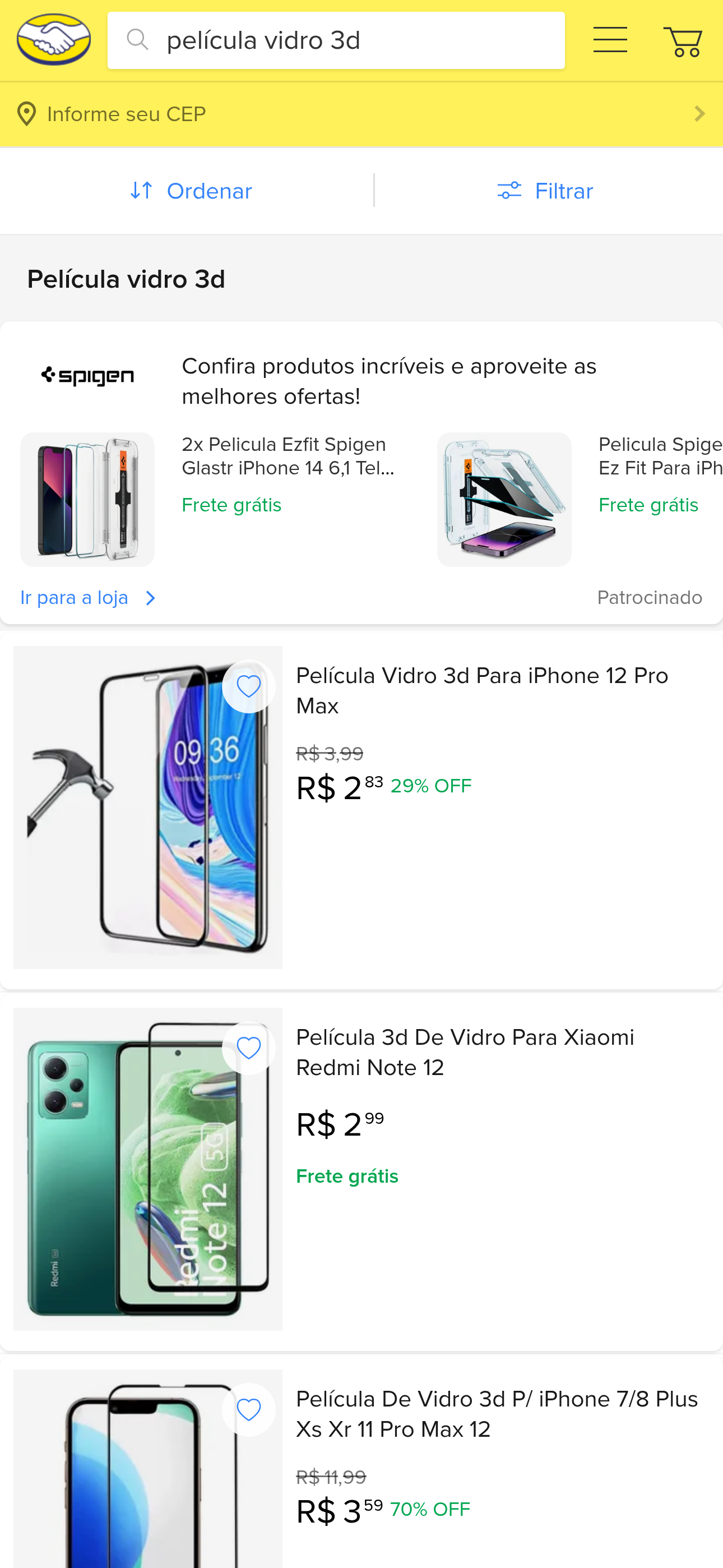723x1568 pixels.
Task: Open the shopping cart
Action: (683, 41)
